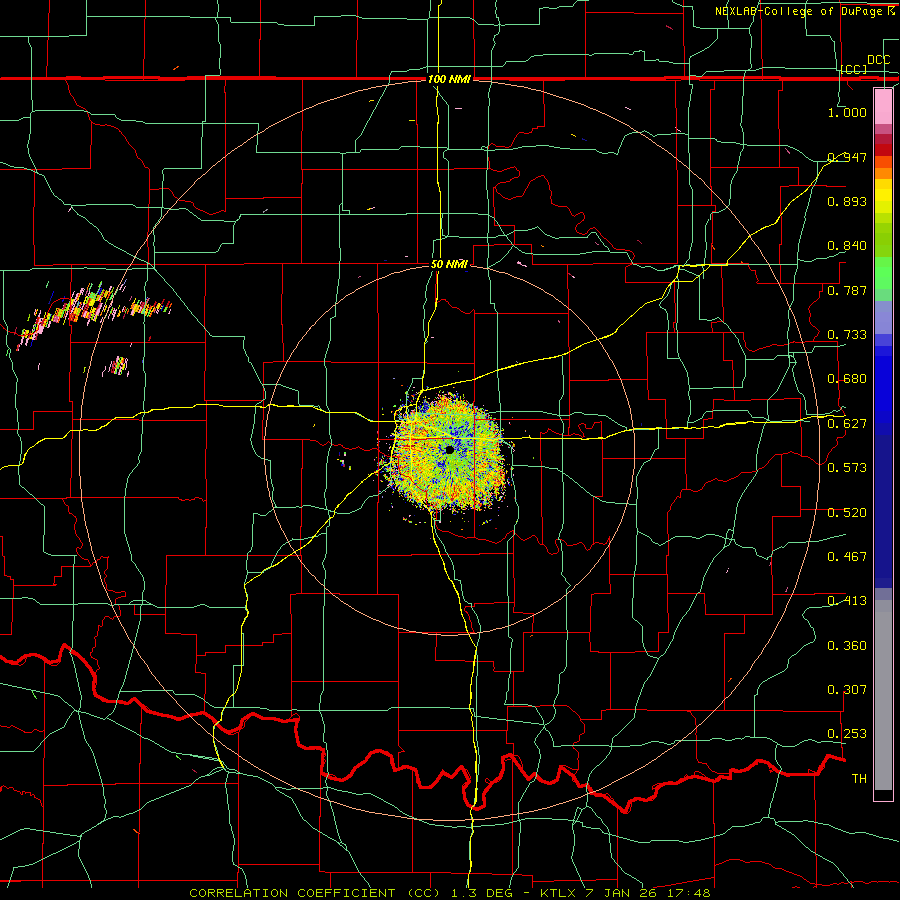Click the 0.680 scale value

[847, 379]
